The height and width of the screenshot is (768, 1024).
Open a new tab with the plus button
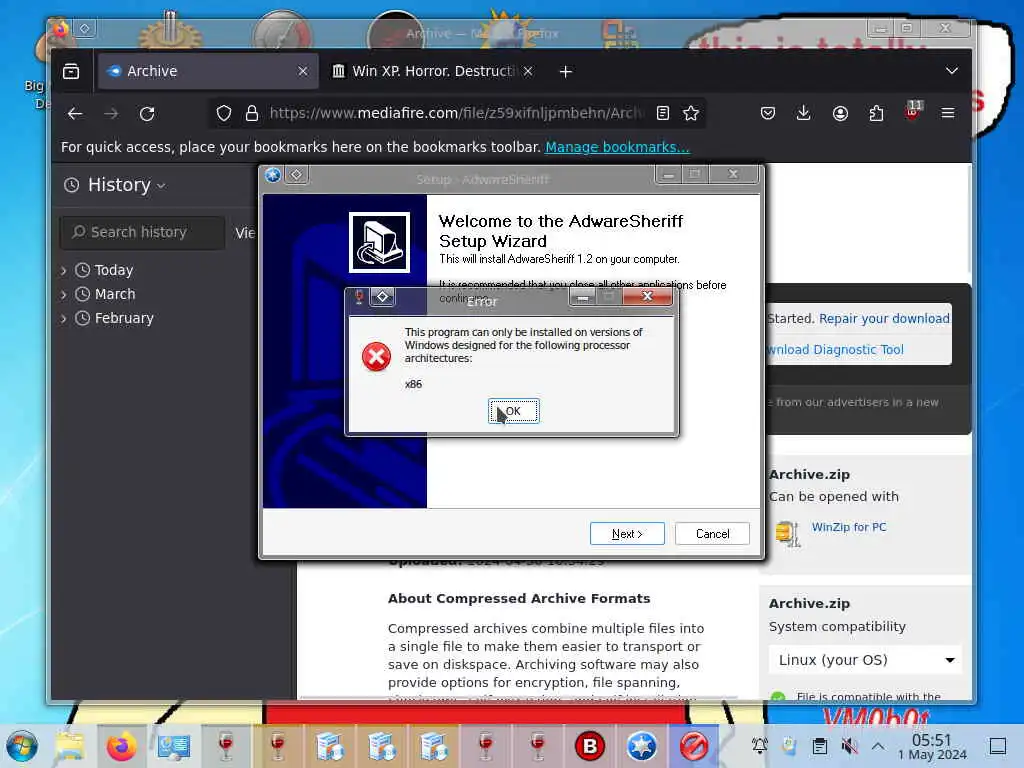click(566, 71)
